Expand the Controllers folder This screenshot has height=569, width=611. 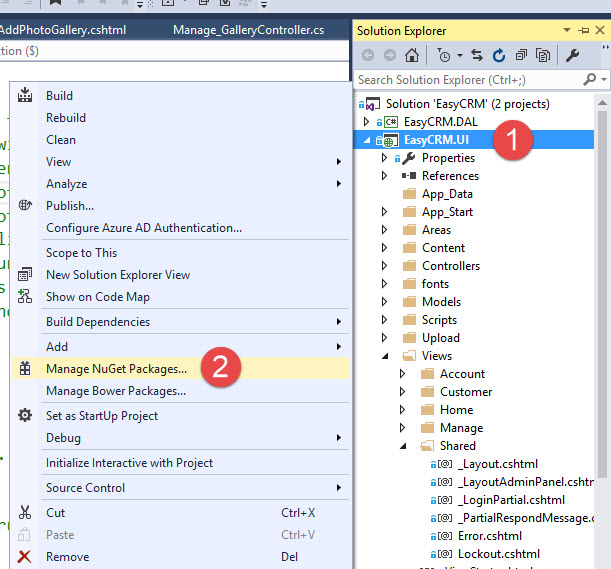tap(384, 265)
